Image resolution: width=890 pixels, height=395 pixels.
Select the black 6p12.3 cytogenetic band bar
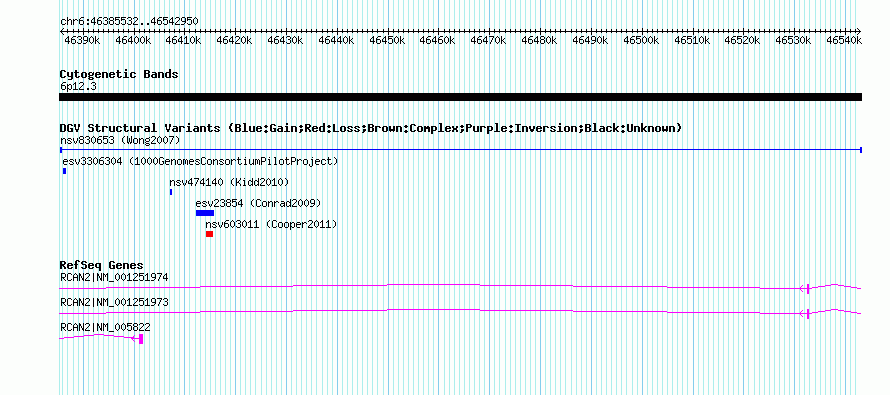[460, 97]
